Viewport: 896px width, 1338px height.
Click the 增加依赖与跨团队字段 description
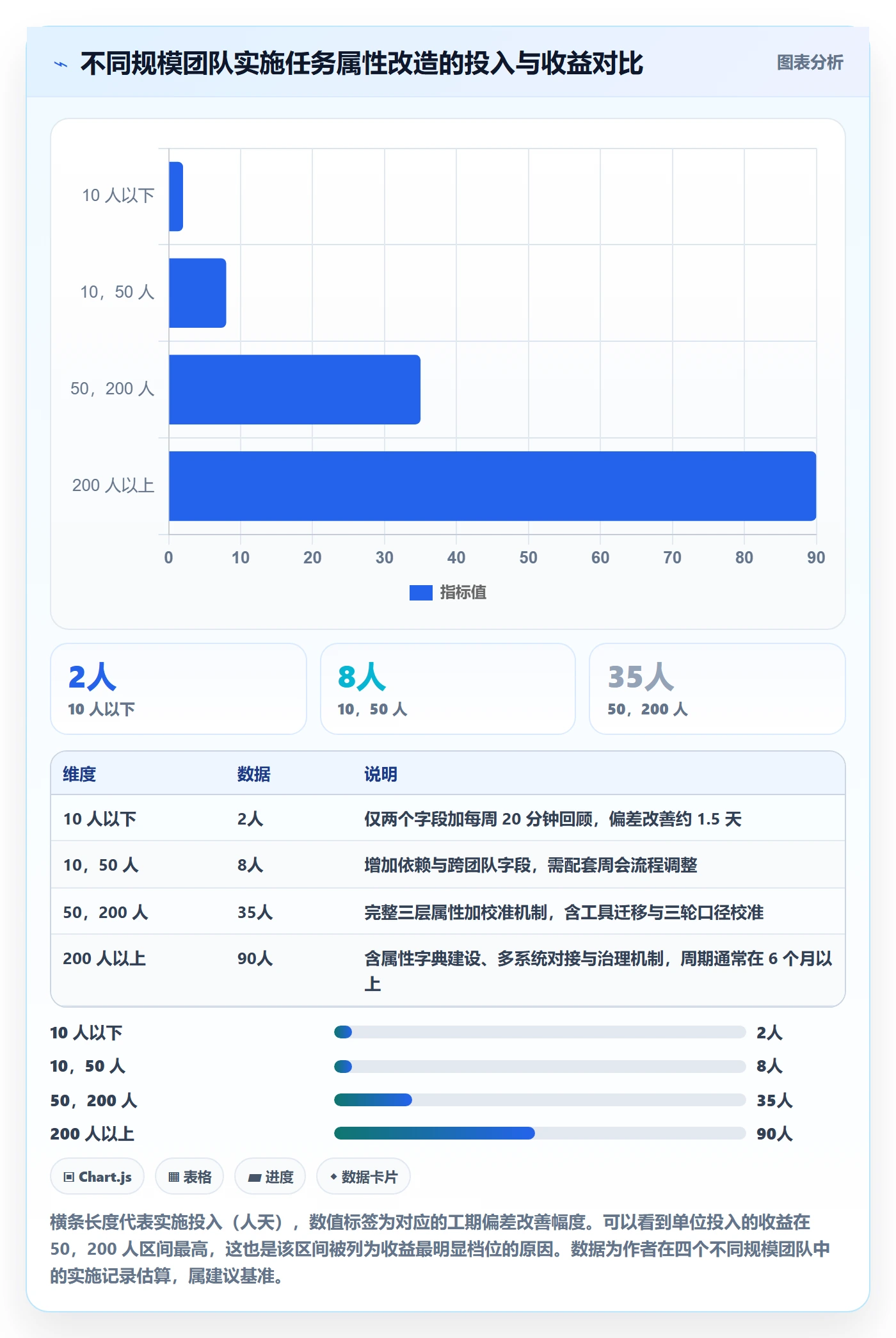click(x=531, y=865)
